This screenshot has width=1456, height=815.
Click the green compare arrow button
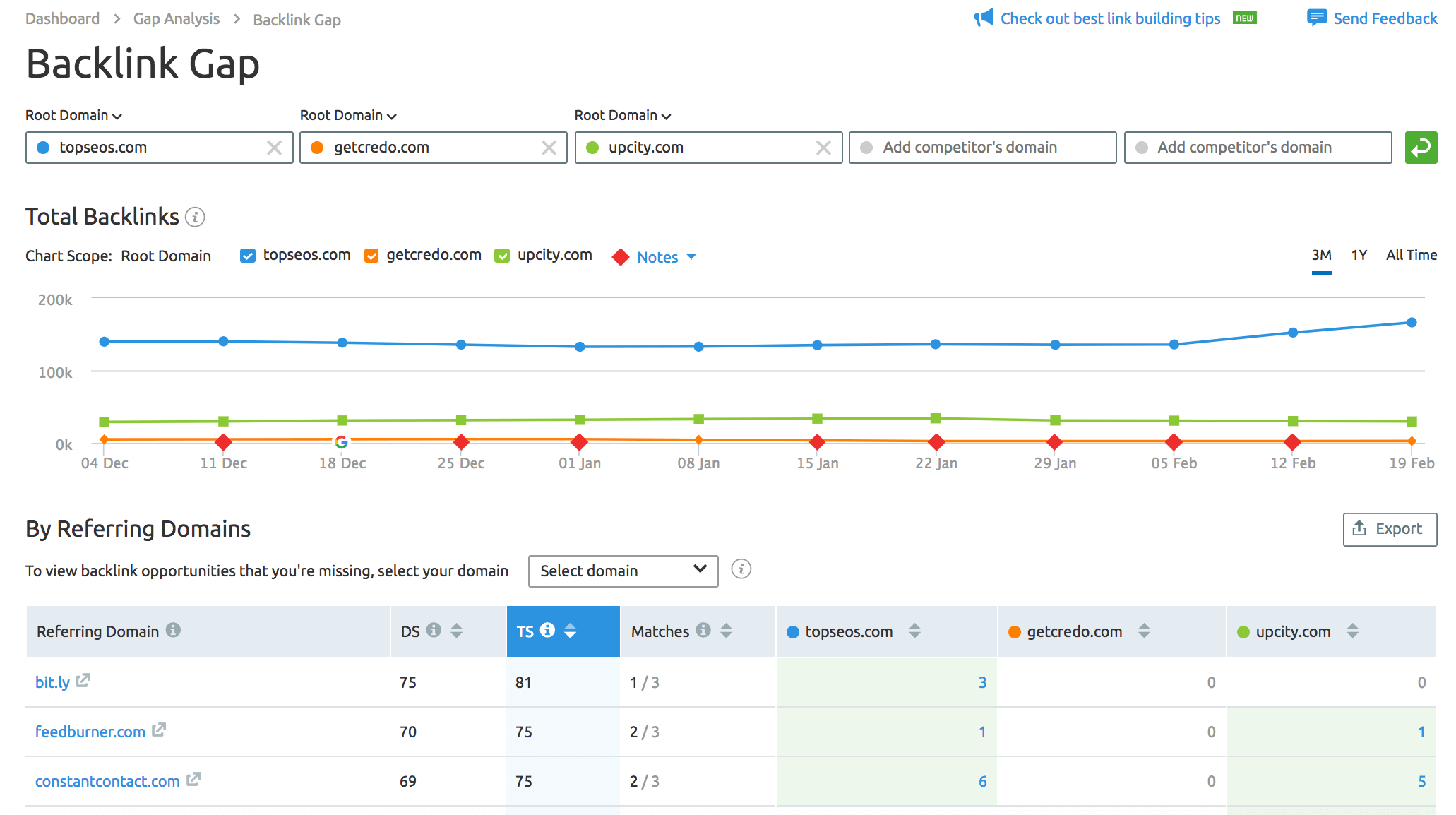[x=1421, y=148]
